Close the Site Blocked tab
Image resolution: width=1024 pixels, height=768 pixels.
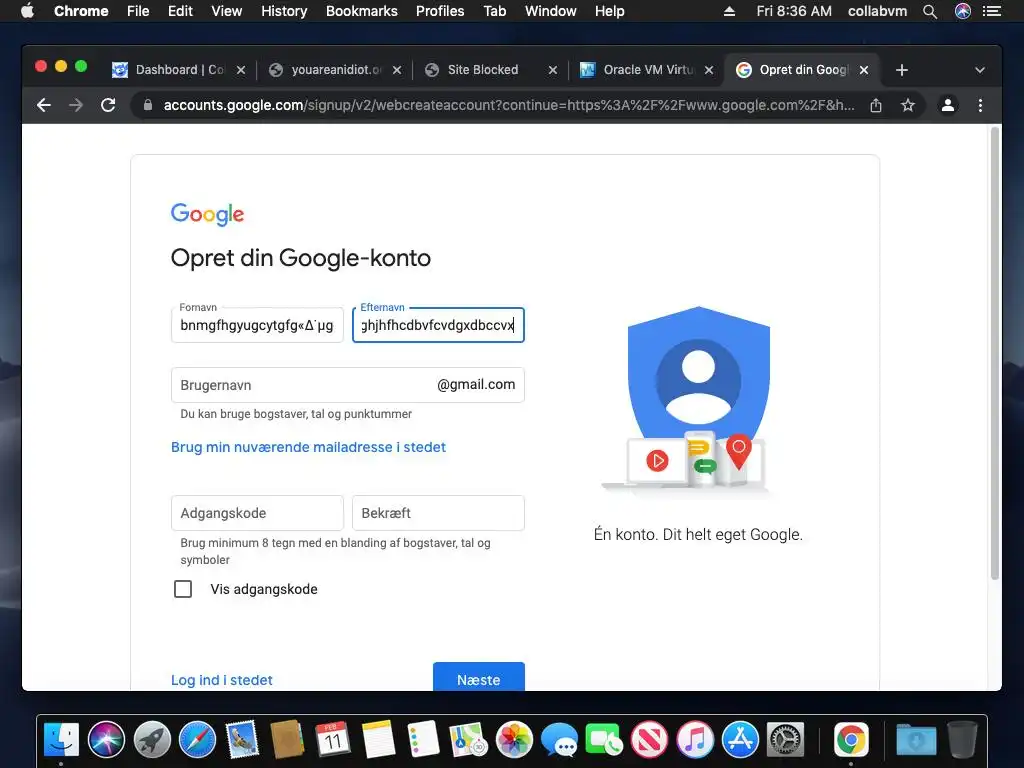(x=552, y=70)
